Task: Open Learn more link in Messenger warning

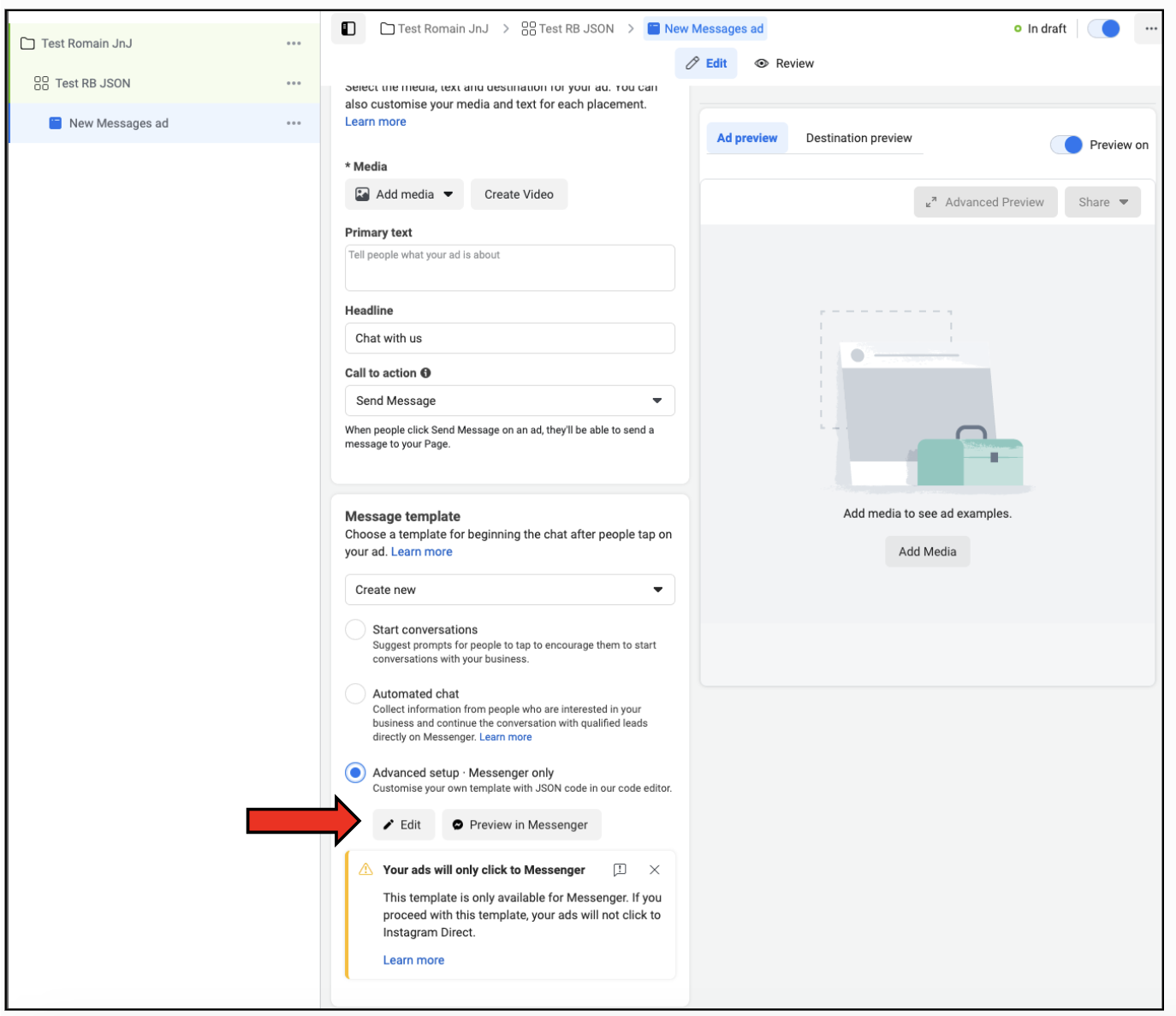Action: [413, 960]
